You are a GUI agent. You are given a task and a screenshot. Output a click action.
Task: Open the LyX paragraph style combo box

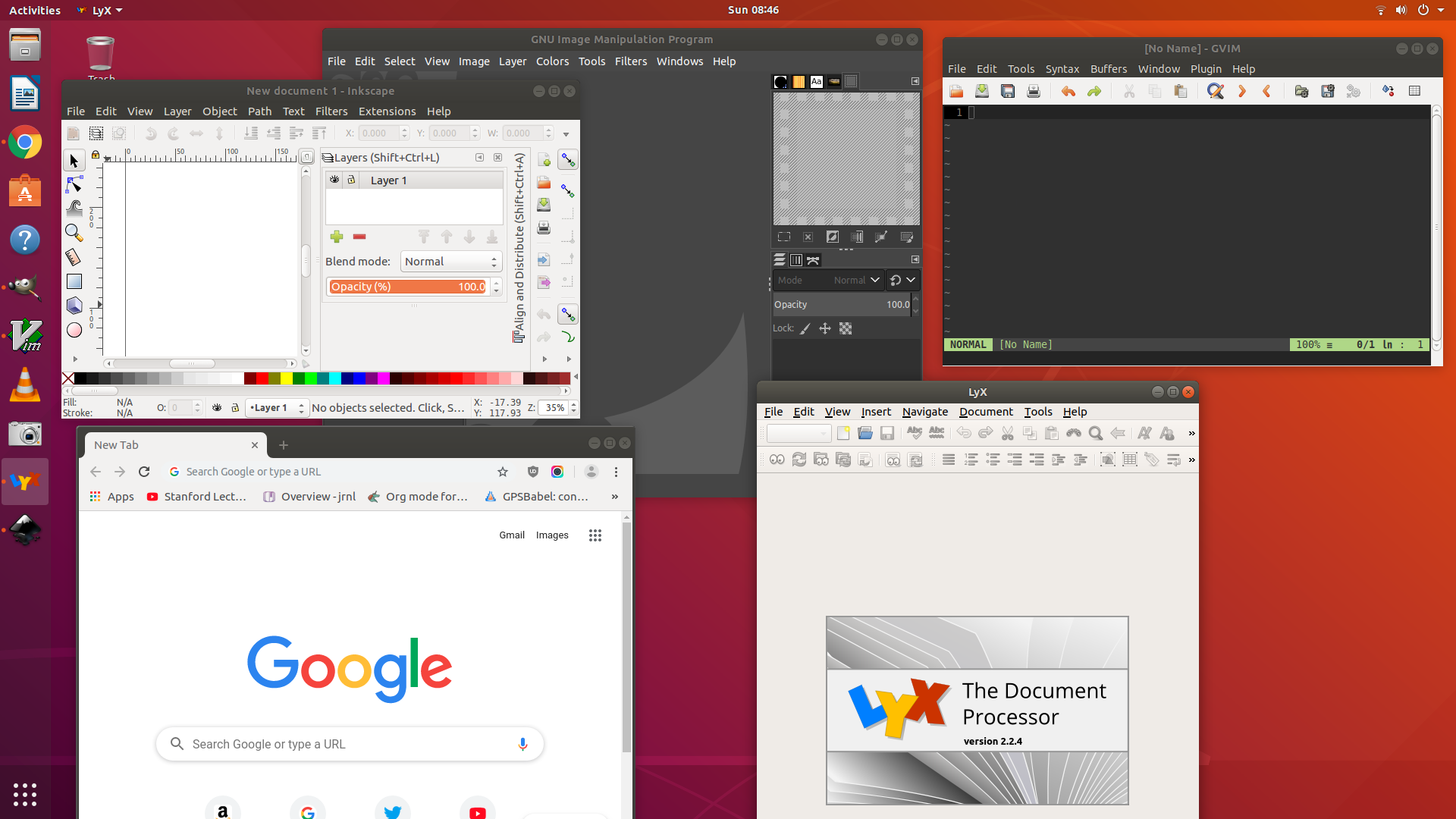pos(799,433)
